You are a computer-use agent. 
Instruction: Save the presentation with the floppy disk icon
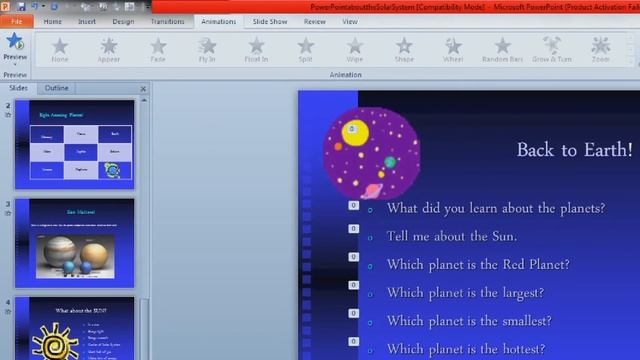[x=21, y=6]
